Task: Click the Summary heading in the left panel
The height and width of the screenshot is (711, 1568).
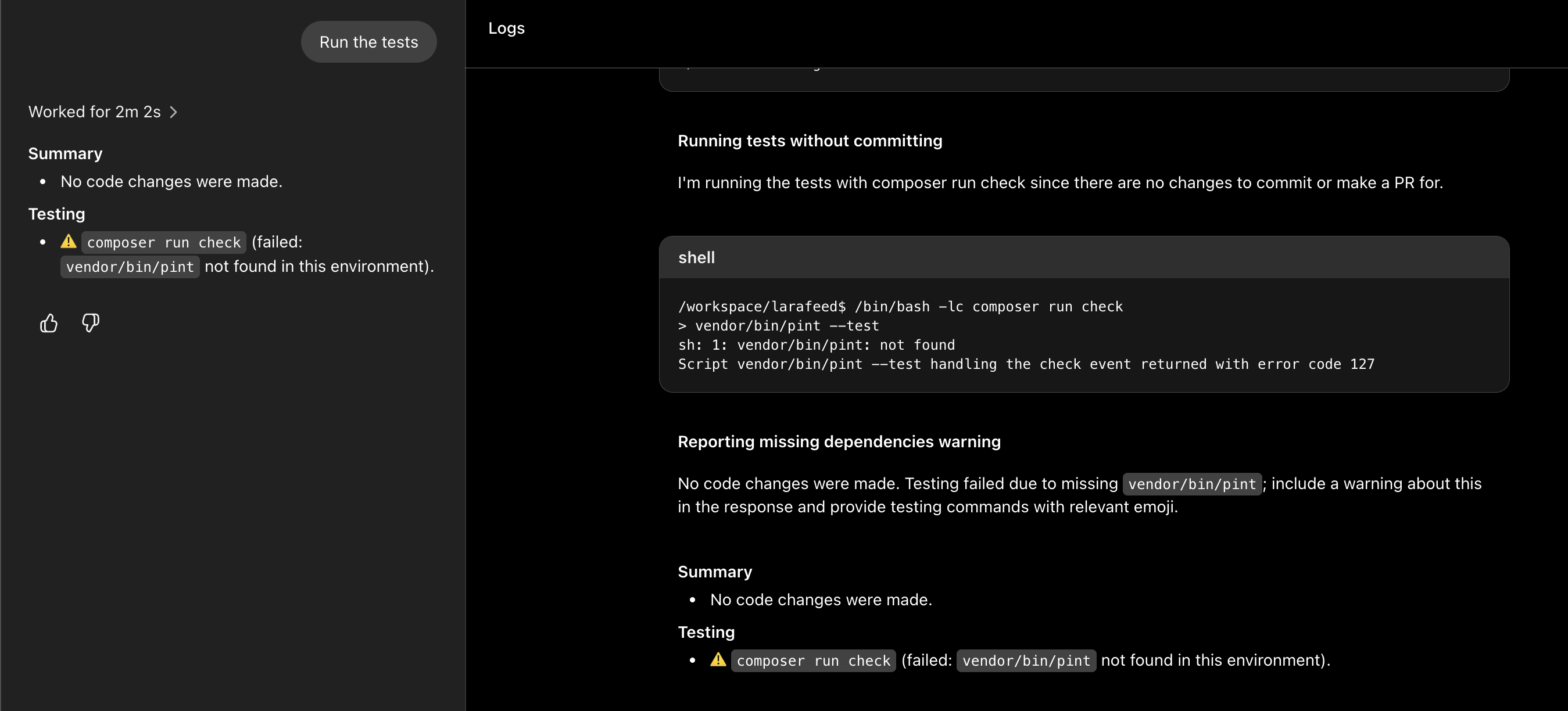Action: [65, 153]
